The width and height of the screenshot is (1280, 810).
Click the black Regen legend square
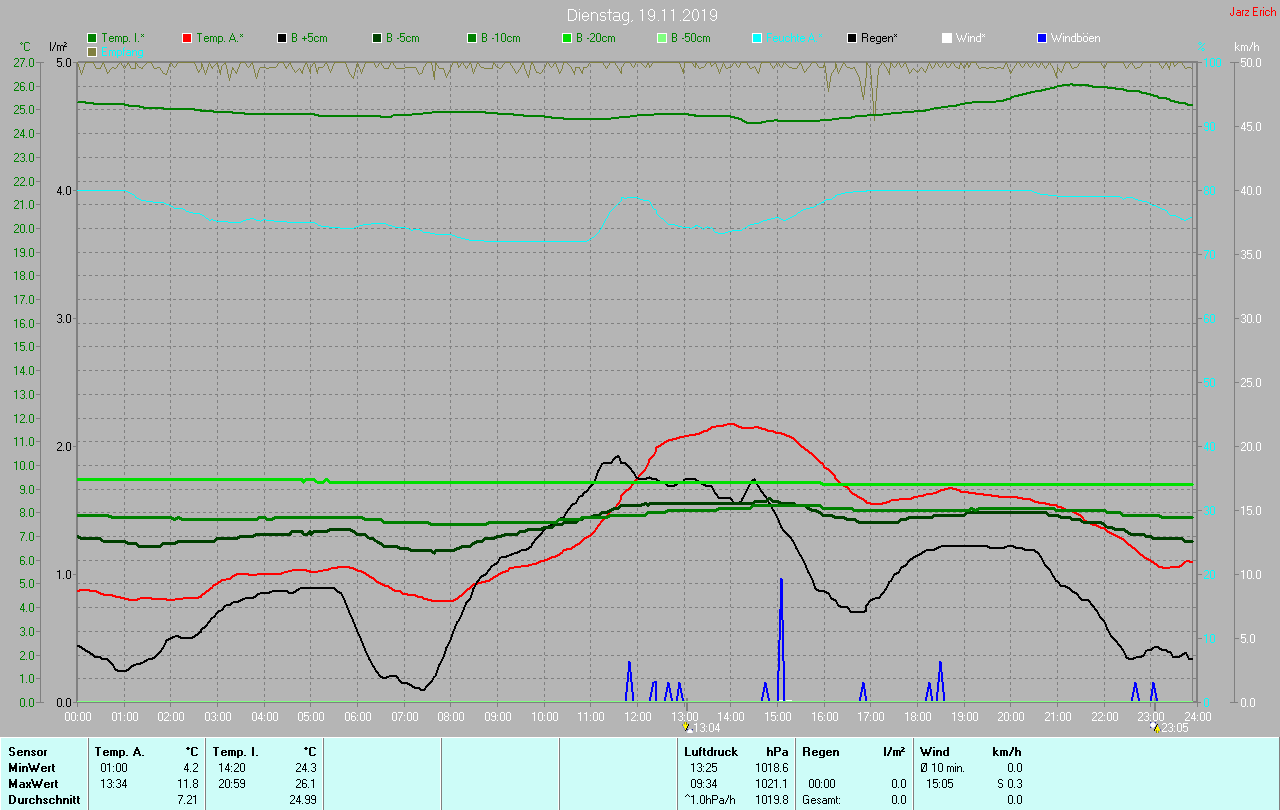[x=852, y=38]
